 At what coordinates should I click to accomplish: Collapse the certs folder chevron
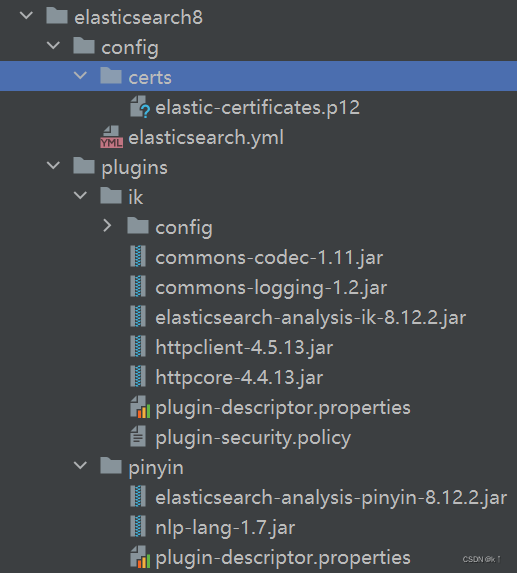click(80, 76)
